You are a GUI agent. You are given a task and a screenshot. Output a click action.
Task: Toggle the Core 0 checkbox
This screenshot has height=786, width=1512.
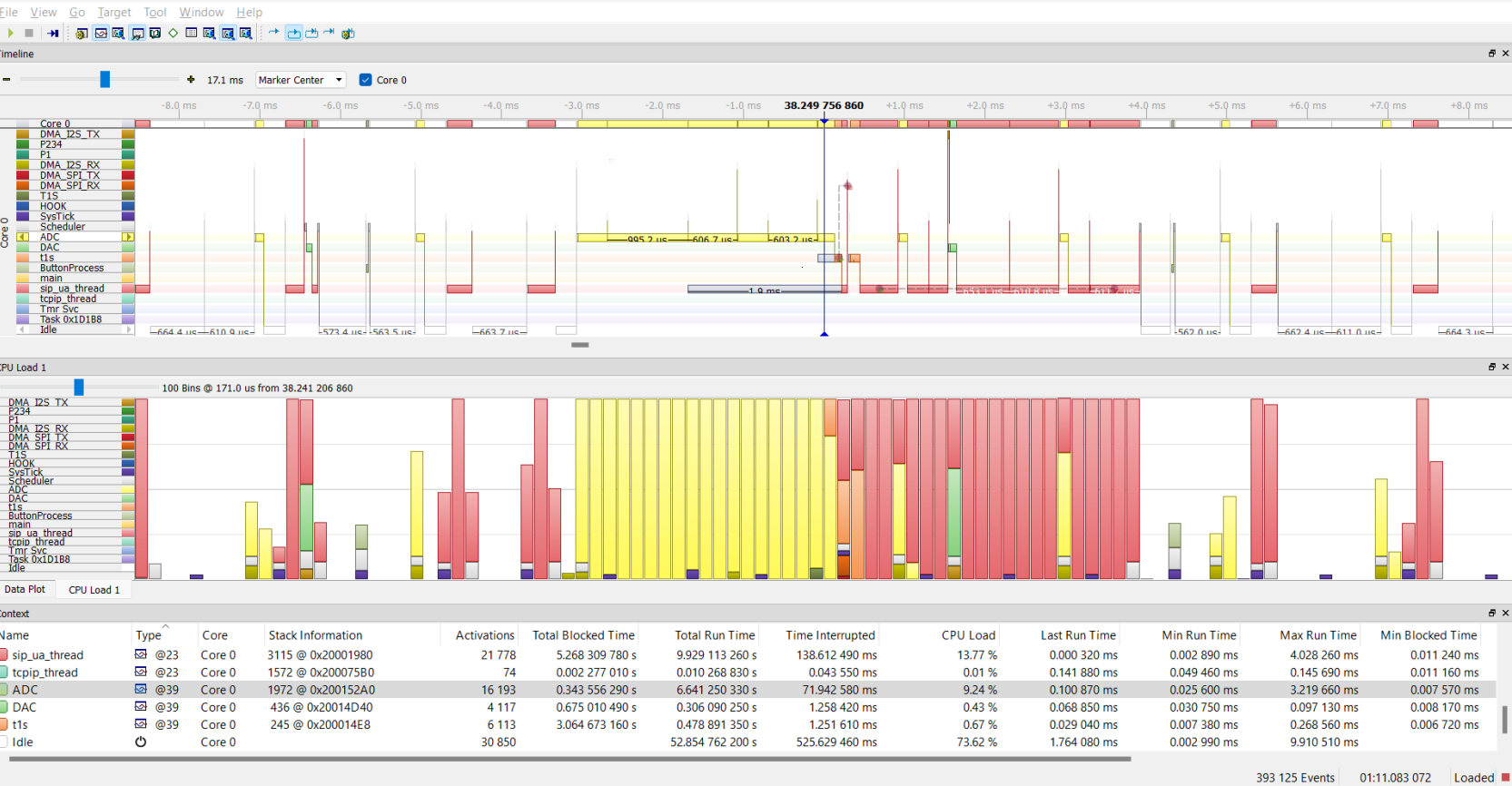(365, 80)
